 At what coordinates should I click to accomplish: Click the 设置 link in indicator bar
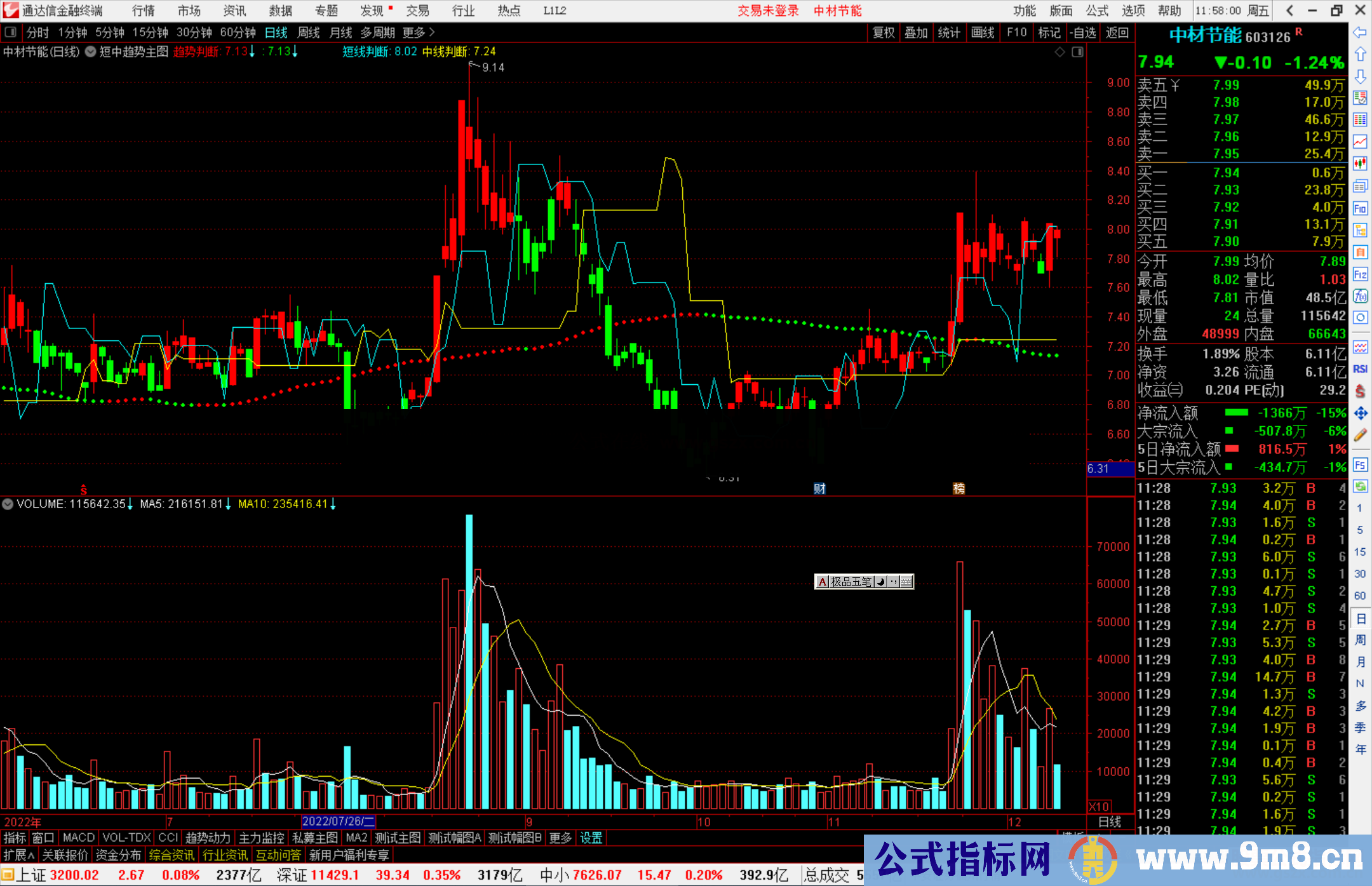591,838
